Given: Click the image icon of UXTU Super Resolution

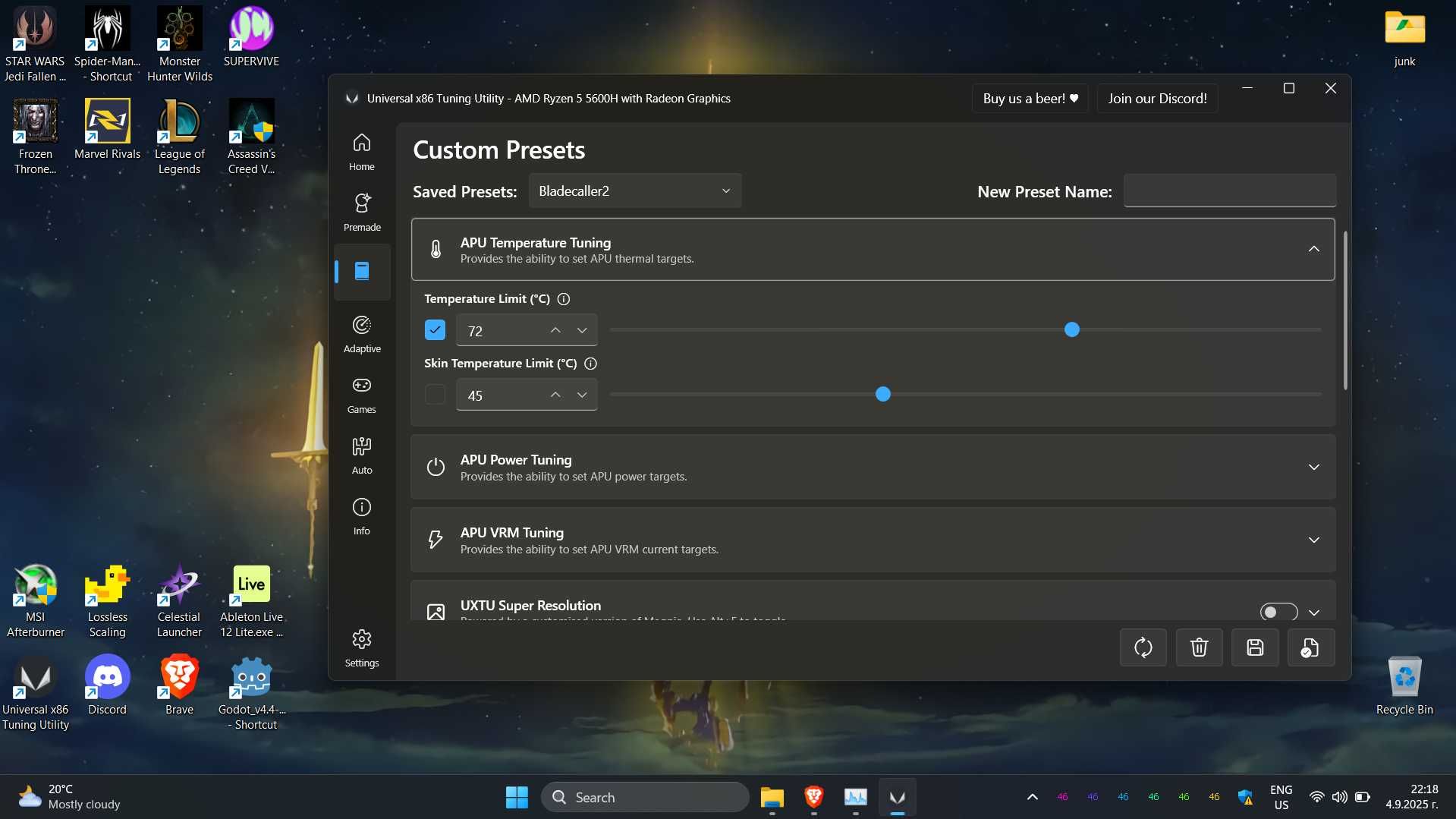Looking at the screenshot, I should point(436,612).
